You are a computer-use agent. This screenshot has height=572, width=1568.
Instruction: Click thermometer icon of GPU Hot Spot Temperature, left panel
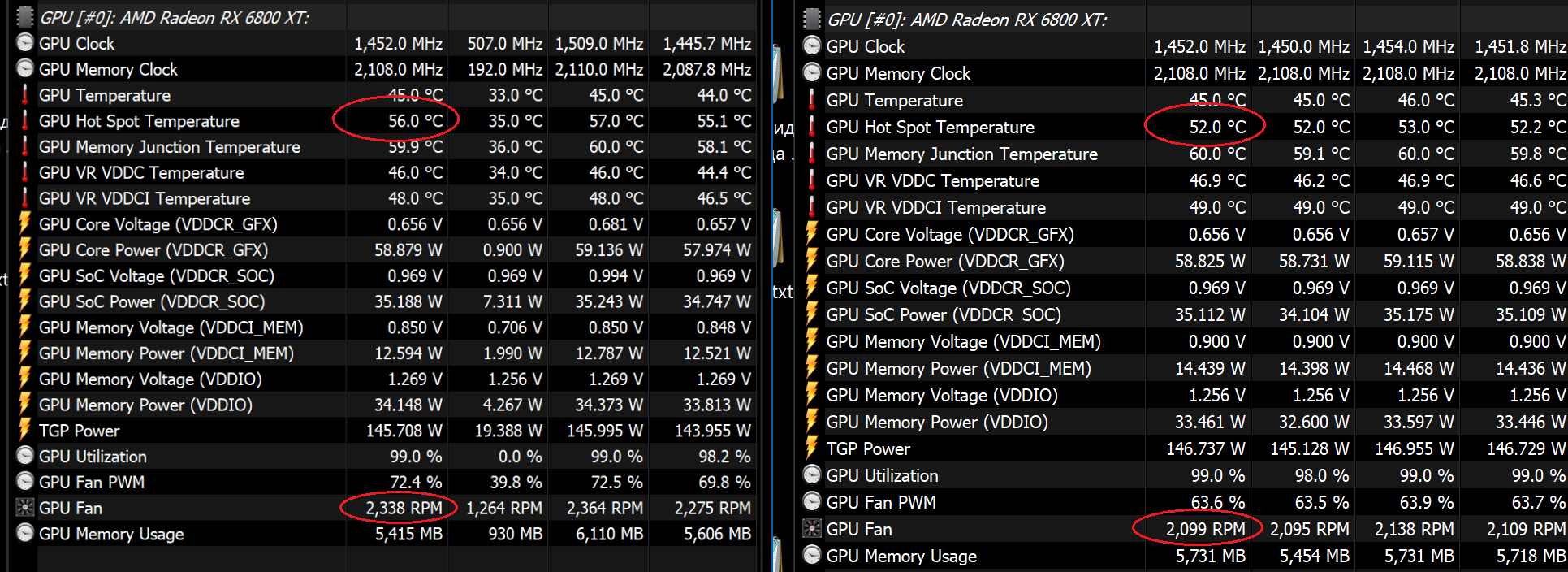coord(25,121)
